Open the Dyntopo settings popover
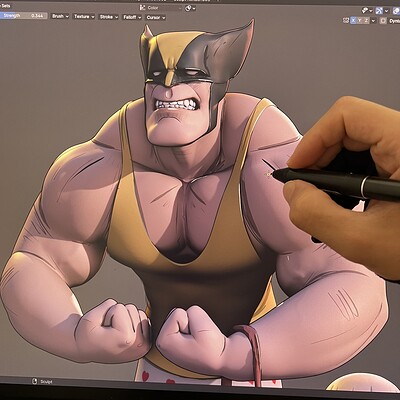 [394, 21]
